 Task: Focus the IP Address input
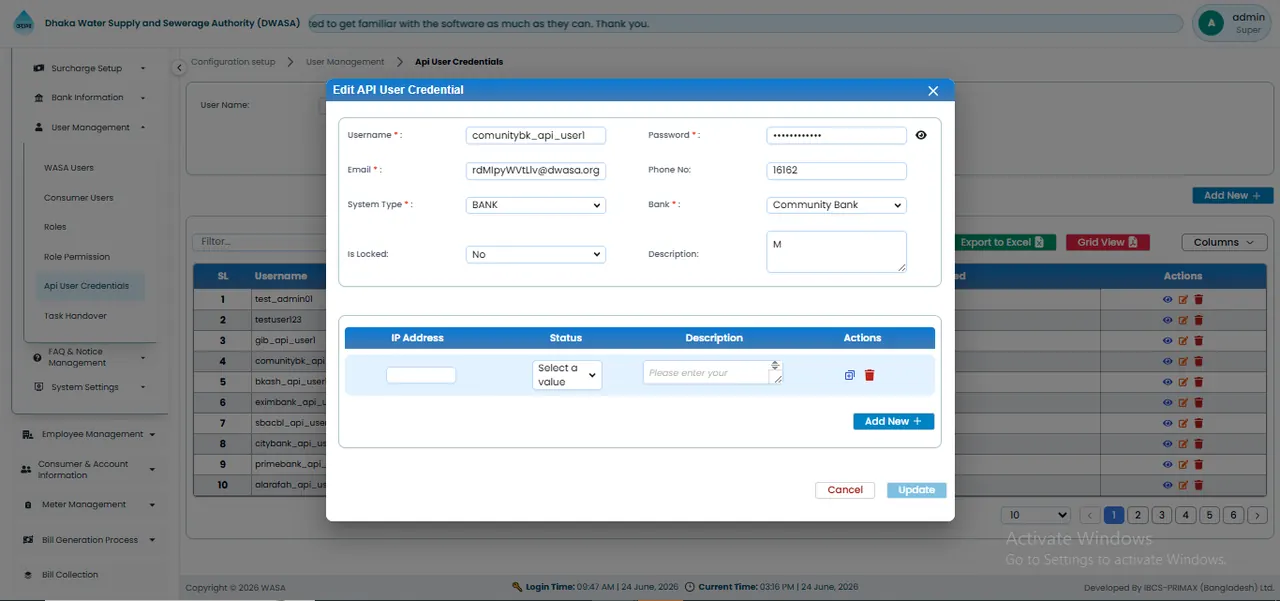(x=421, y=375)
